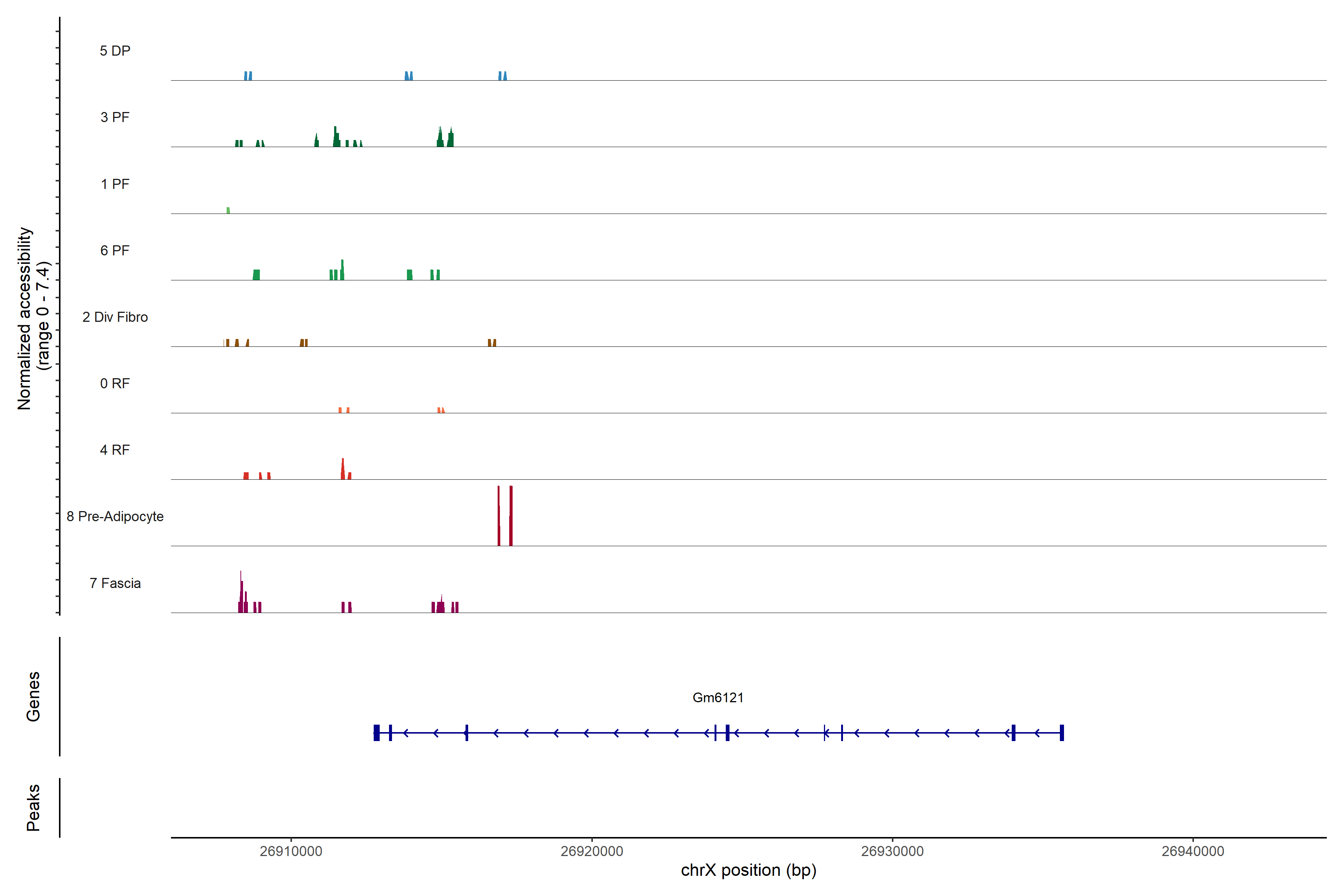1344x896 pixels.
Task: Select the 0 RF track label
Action: point(115,383)
